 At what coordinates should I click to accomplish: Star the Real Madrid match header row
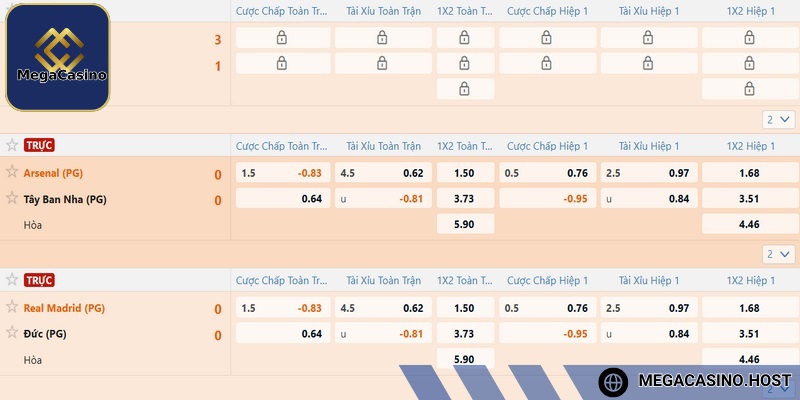tap(12, 280)
